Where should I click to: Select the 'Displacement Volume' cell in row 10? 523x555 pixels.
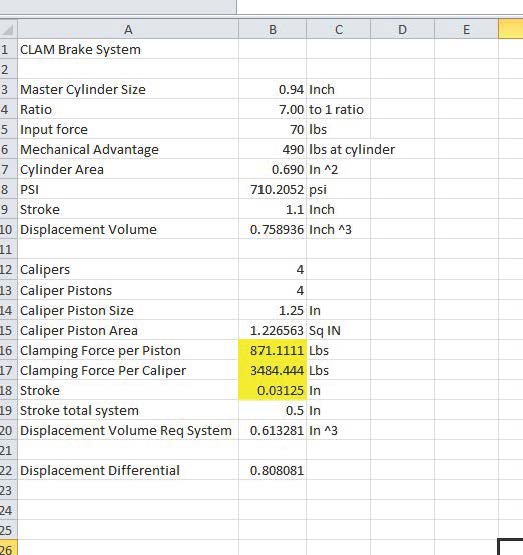pos(128,229)
